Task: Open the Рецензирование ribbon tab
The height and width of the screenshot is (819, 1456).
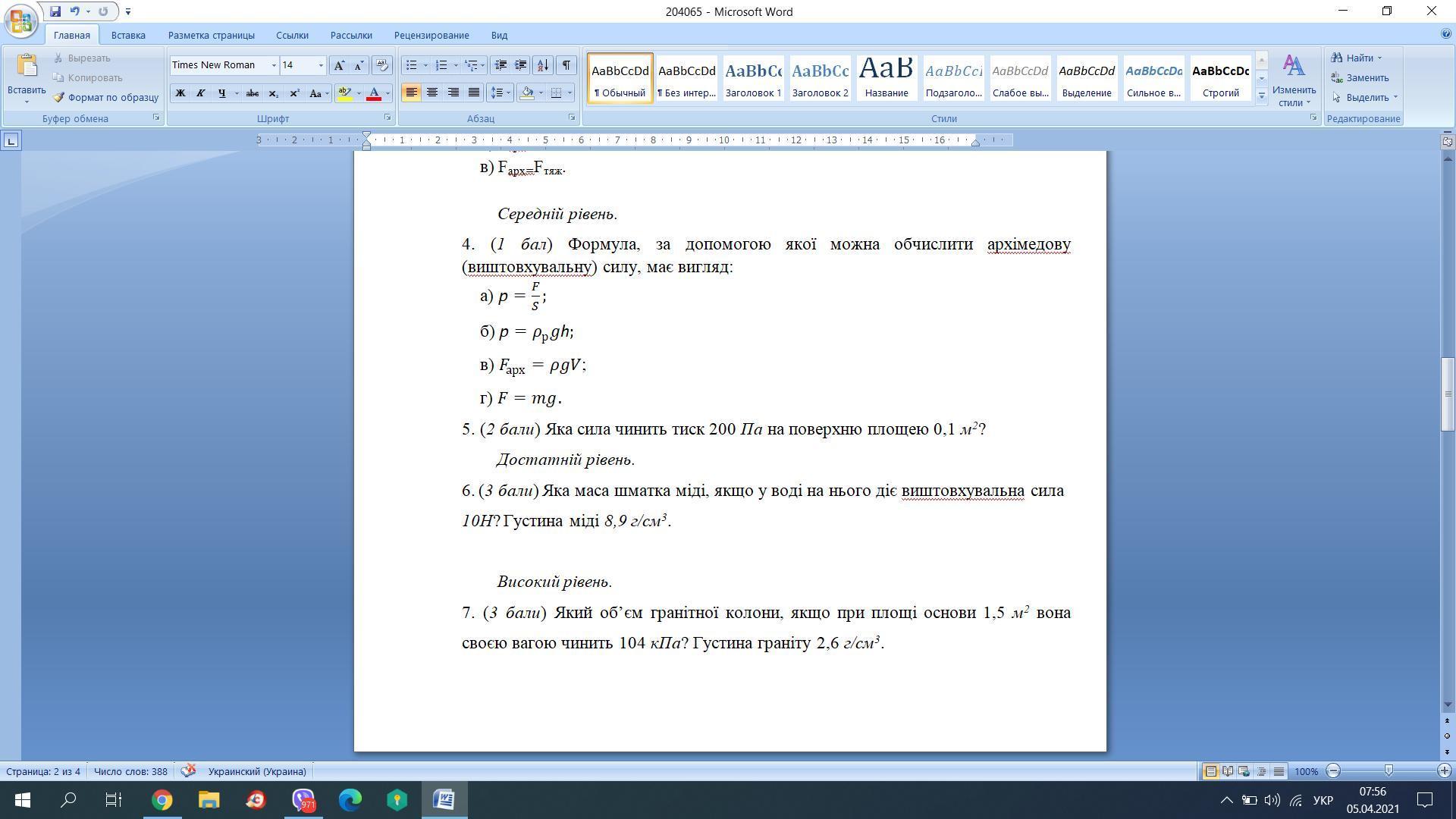Action: (x=431, y=35)
